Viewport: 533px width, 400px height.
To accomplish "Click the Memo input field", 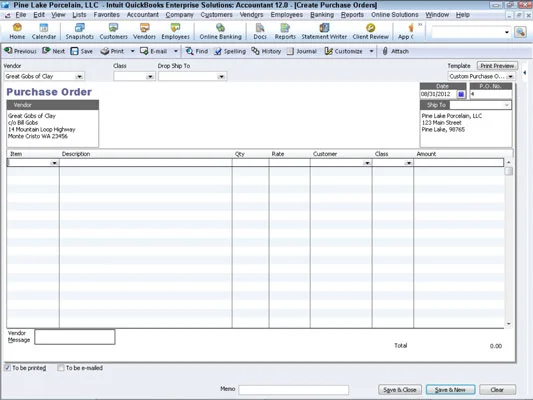I will (x=293, y=389).
